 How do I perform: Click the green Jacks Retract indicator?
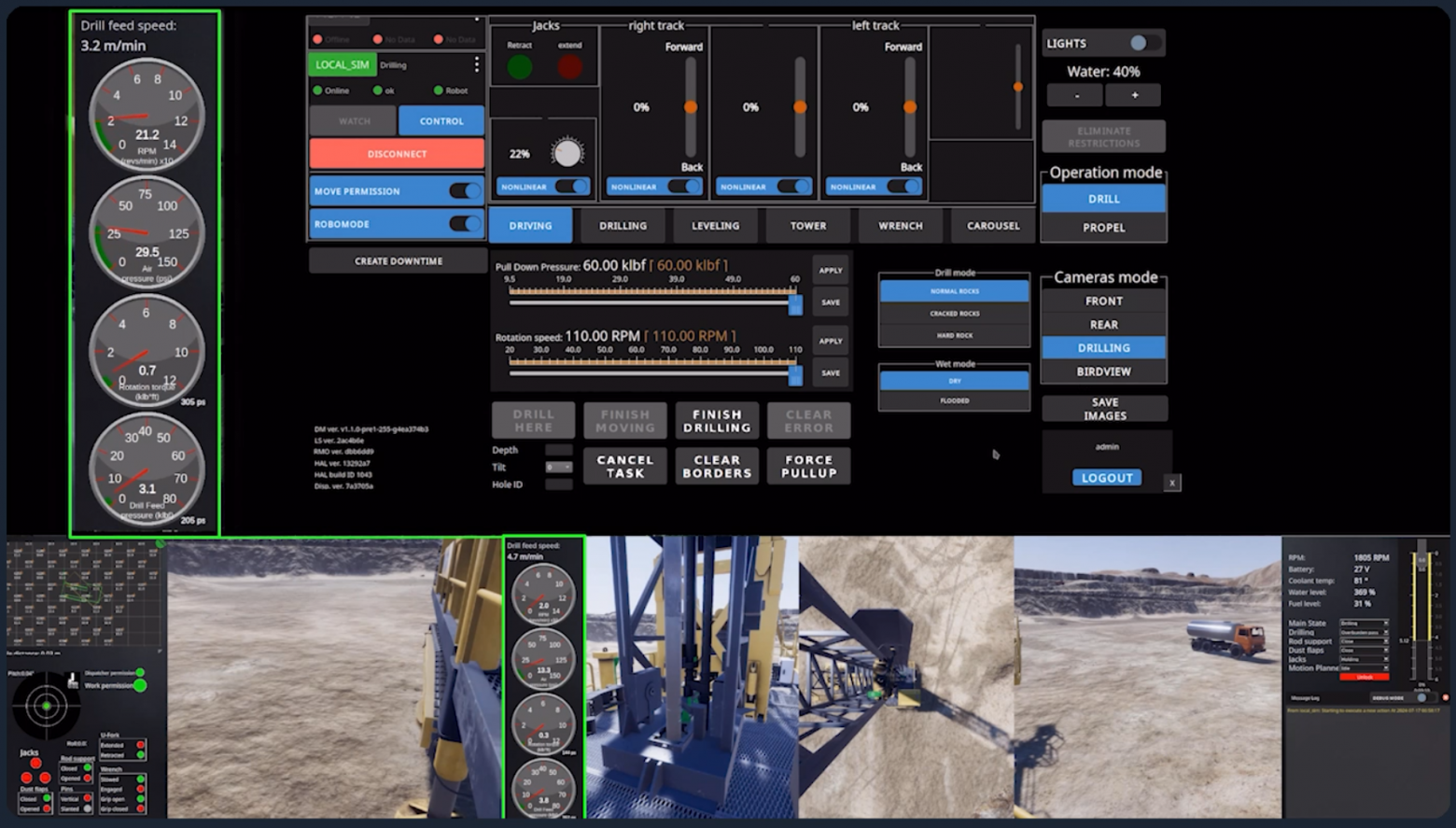520,66
